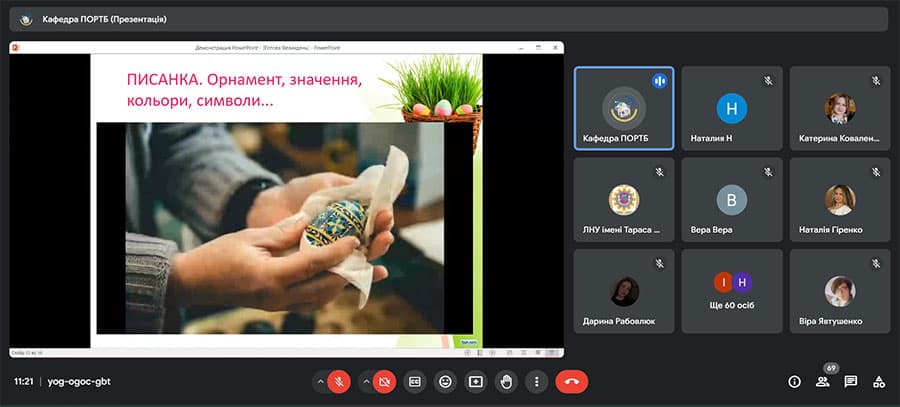Select Кафедра ПОРТБ participant tile

click(x=624, y=108)
